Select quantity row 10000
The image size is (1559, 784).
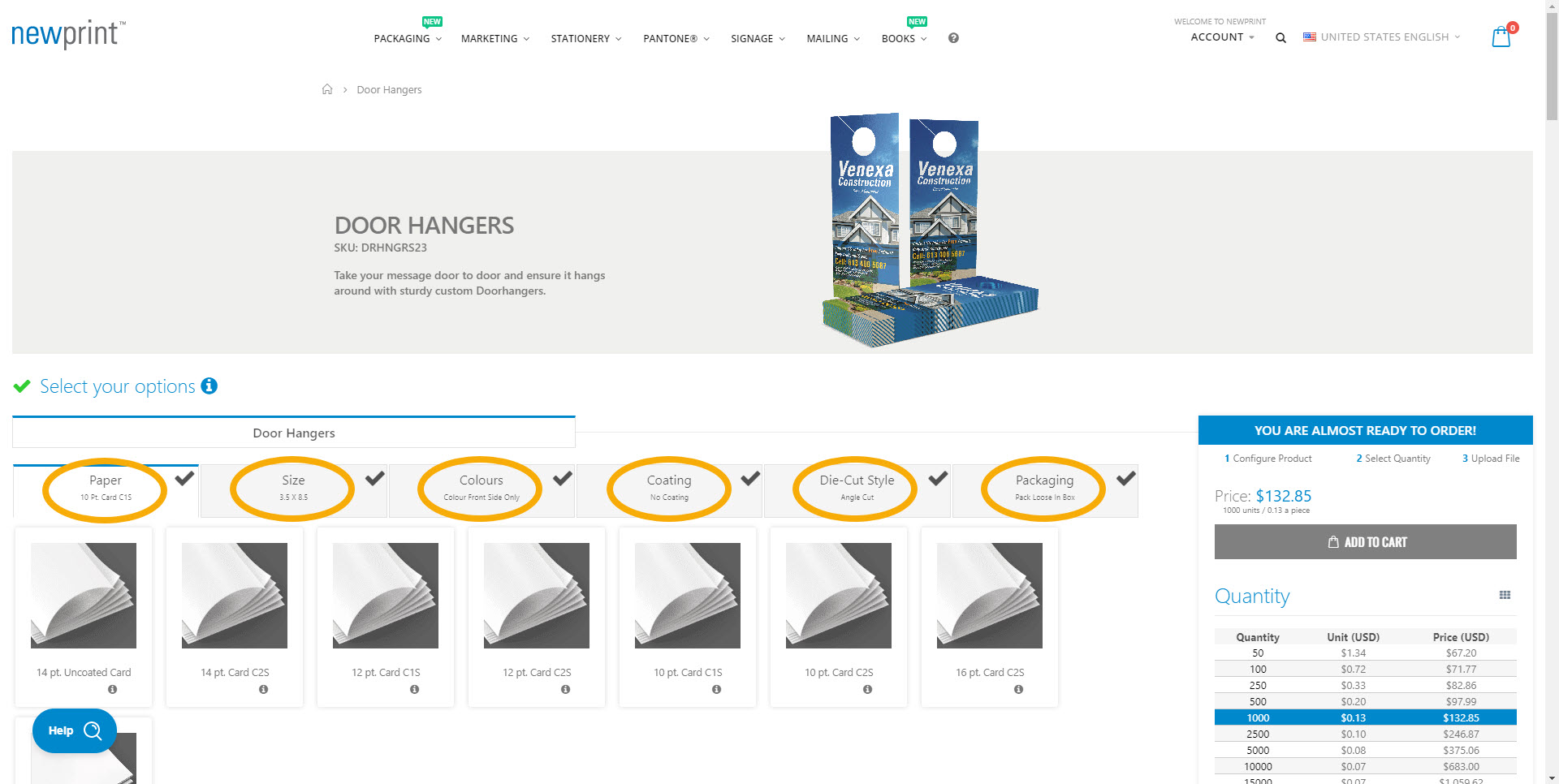[1365, 766]
